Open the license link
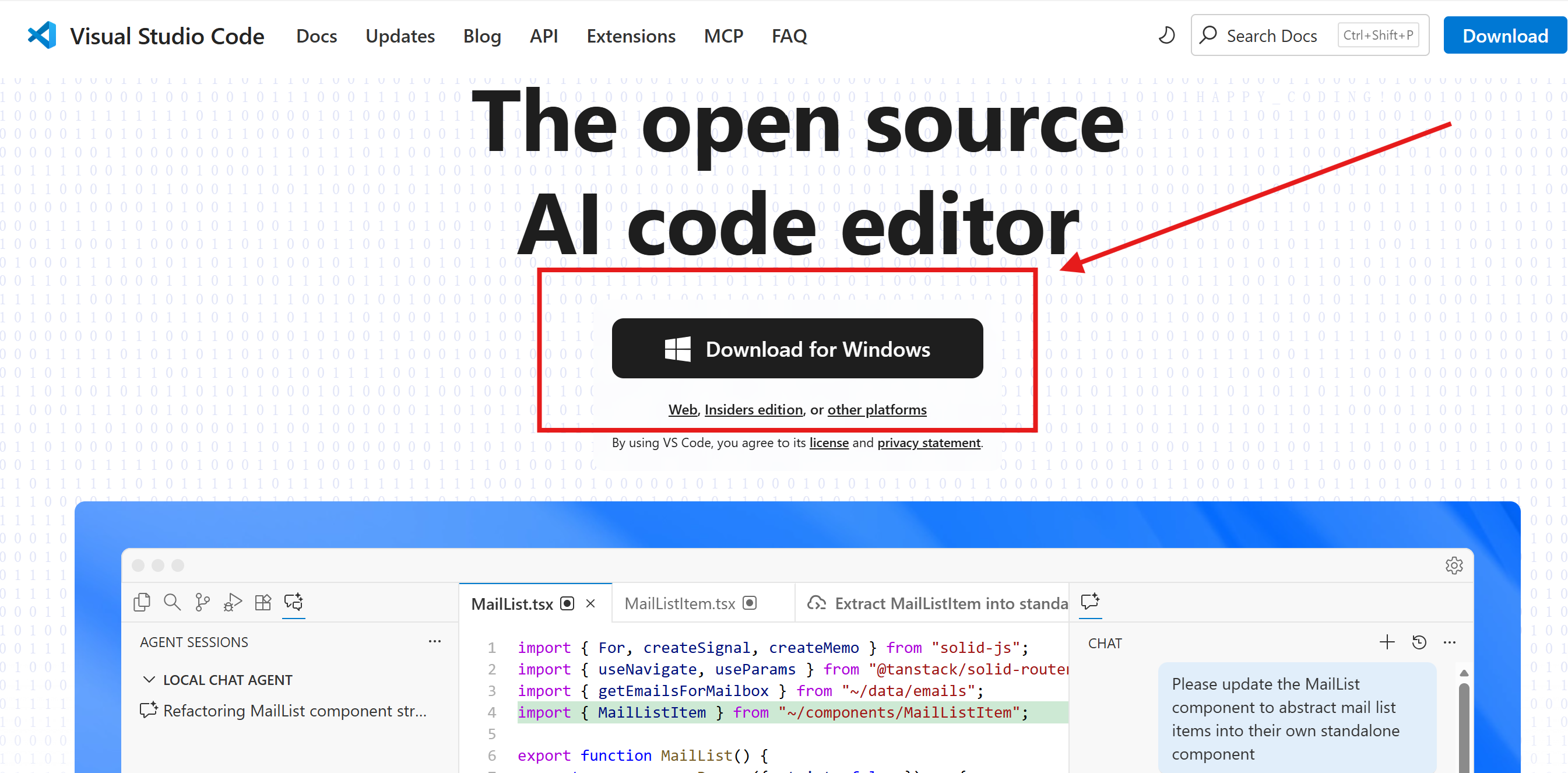Viewport: 1568px width, 773px height. point(828,442)
